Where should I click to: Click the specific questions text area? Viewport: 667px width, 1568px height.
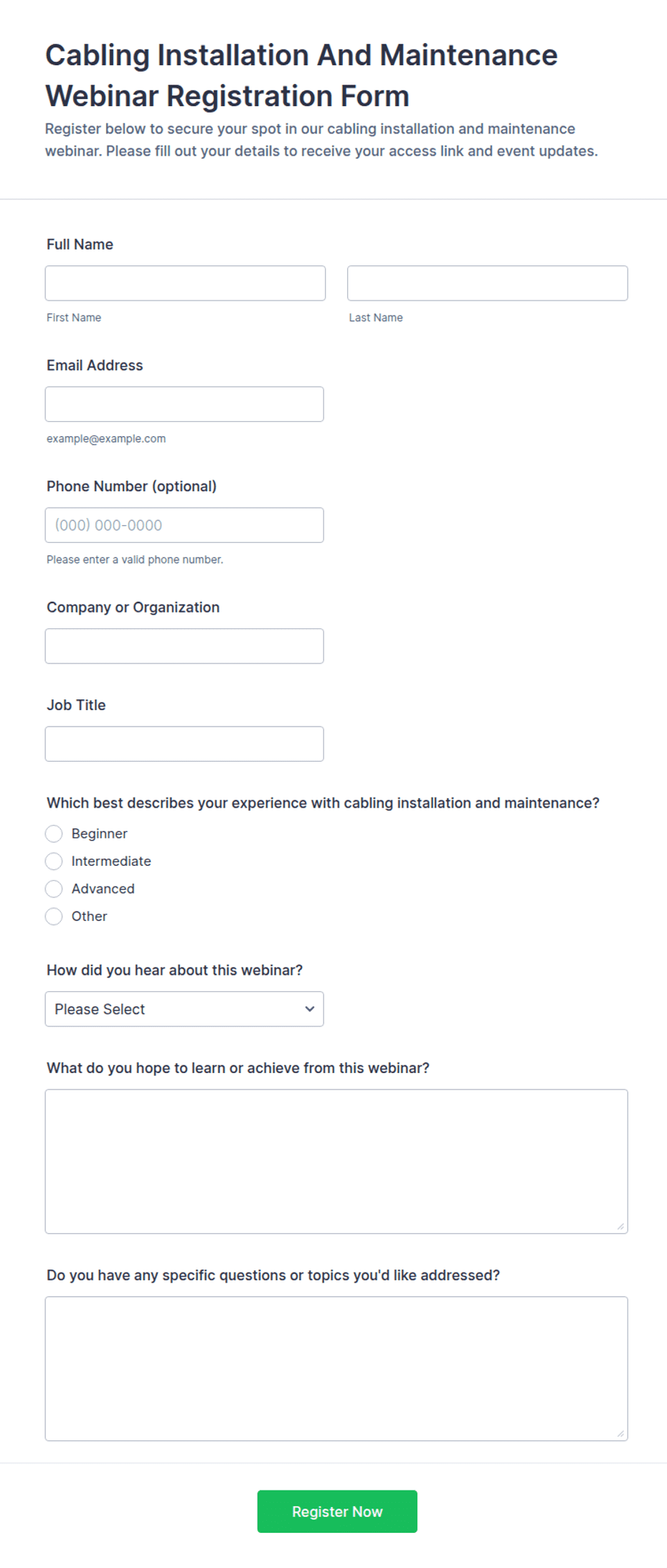pos(336,1369)
